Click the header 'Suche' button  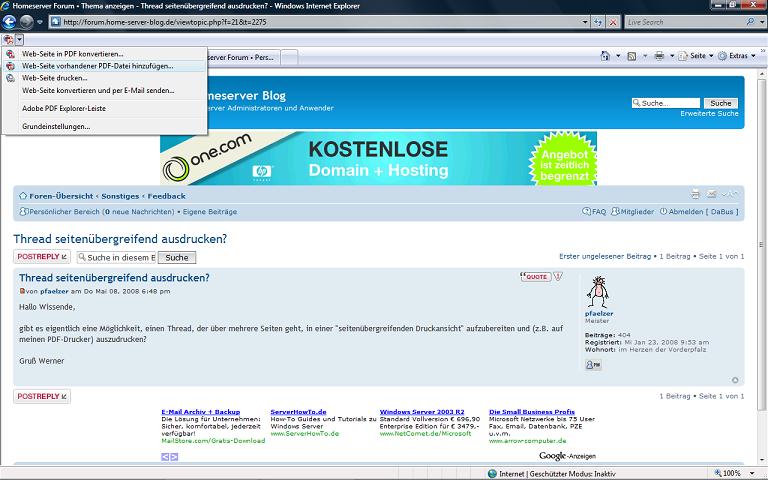(x=720, y=103)
